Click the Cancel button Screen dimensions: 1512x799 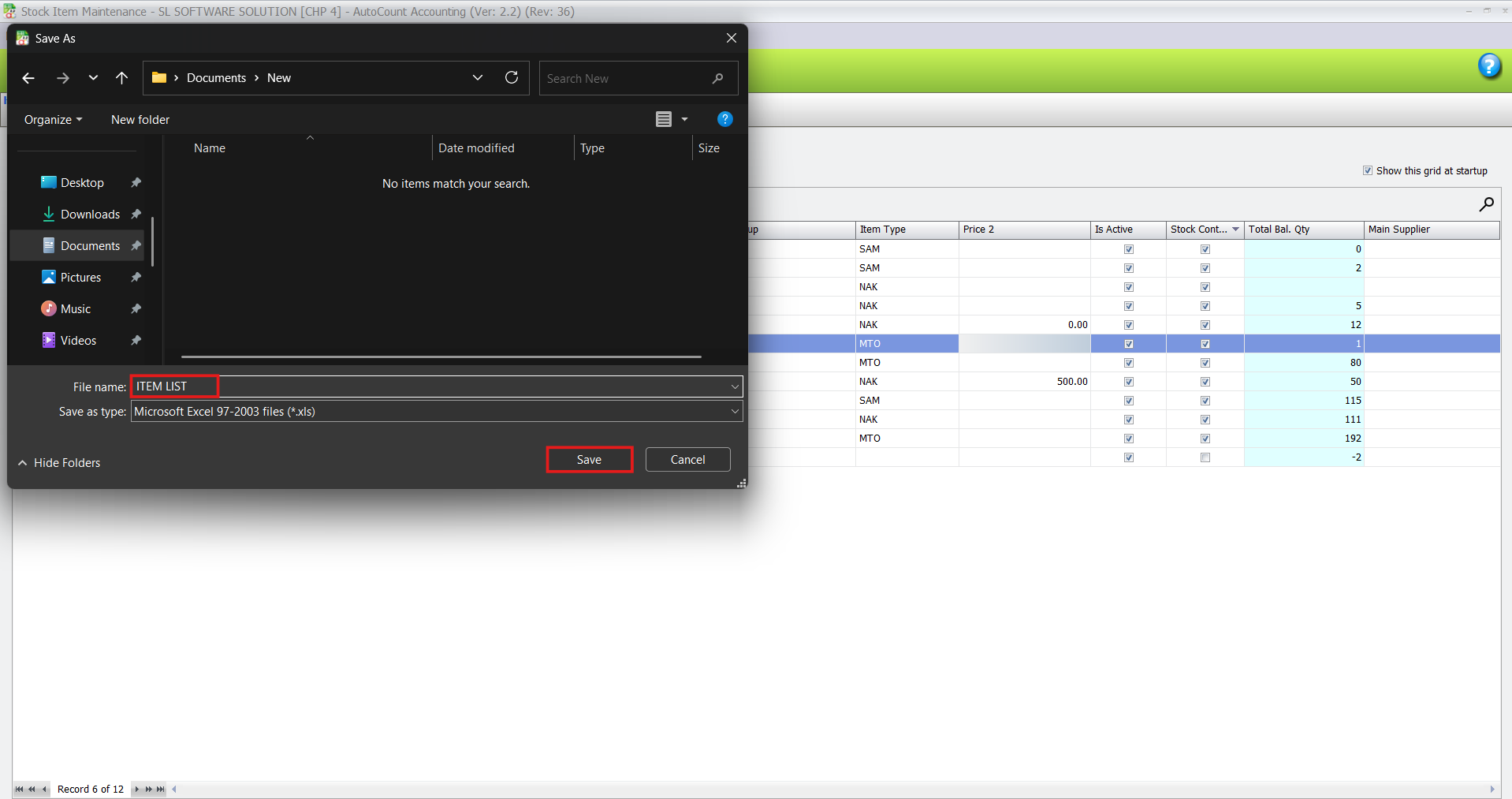[687, 460]
